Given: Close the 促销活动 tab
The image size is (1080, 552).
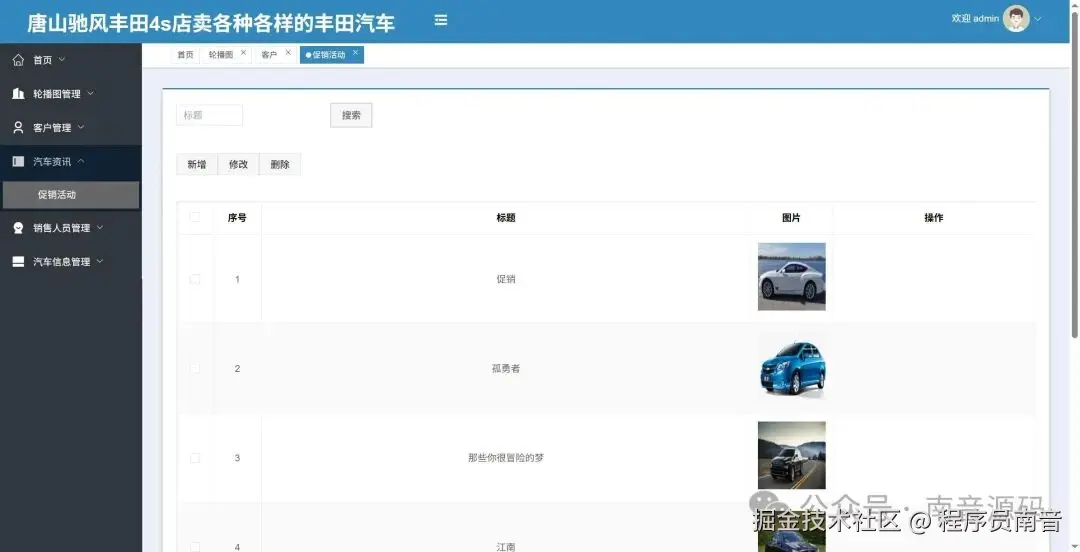Looking at the screenshot, I should click(x=355, y=52).
